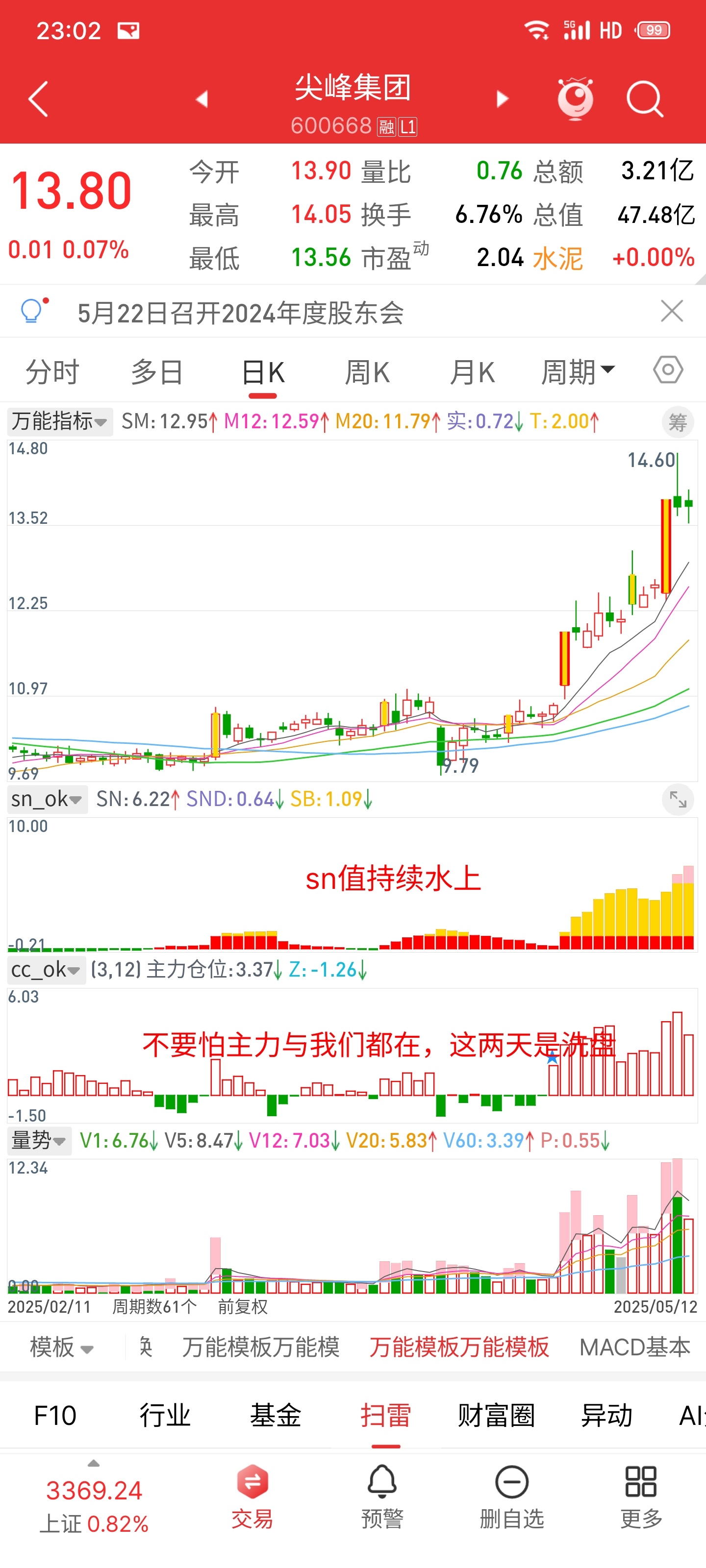This screenshot has width=706, height=1568.
Task: Tap the 9.79 low price label
Action: [x=461, y=766]
